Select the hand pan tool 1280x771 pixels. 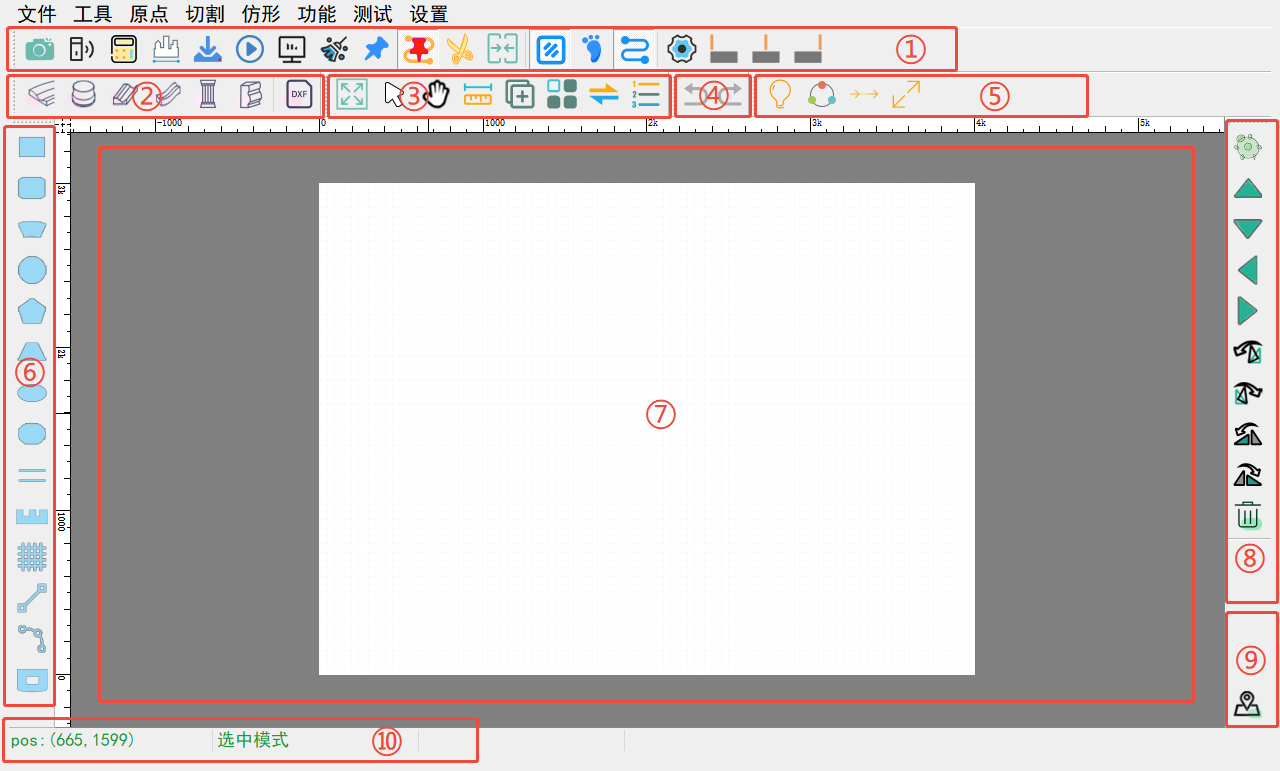click(437, 94)
